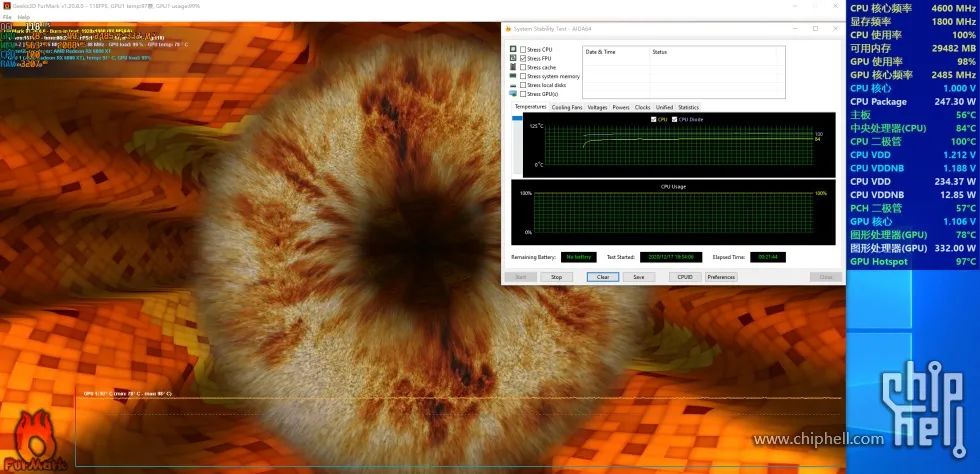Image resolution: width=980 pixels, height=474 pixels.
Task: Click the Stop button in AIDA64
Action: (556, 277)
